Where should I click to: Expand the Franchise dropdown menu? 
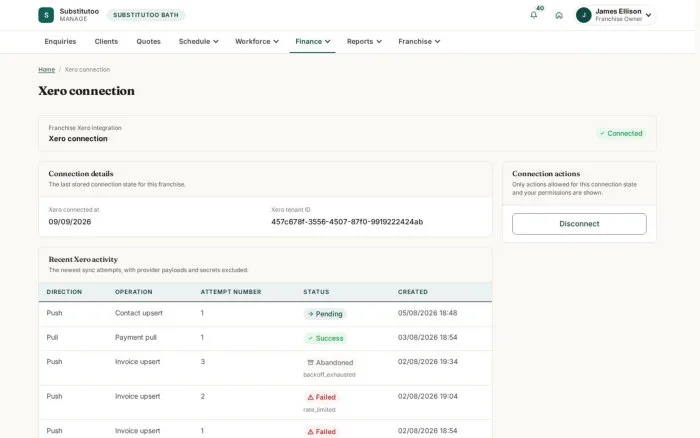click(x=419, y=41)
